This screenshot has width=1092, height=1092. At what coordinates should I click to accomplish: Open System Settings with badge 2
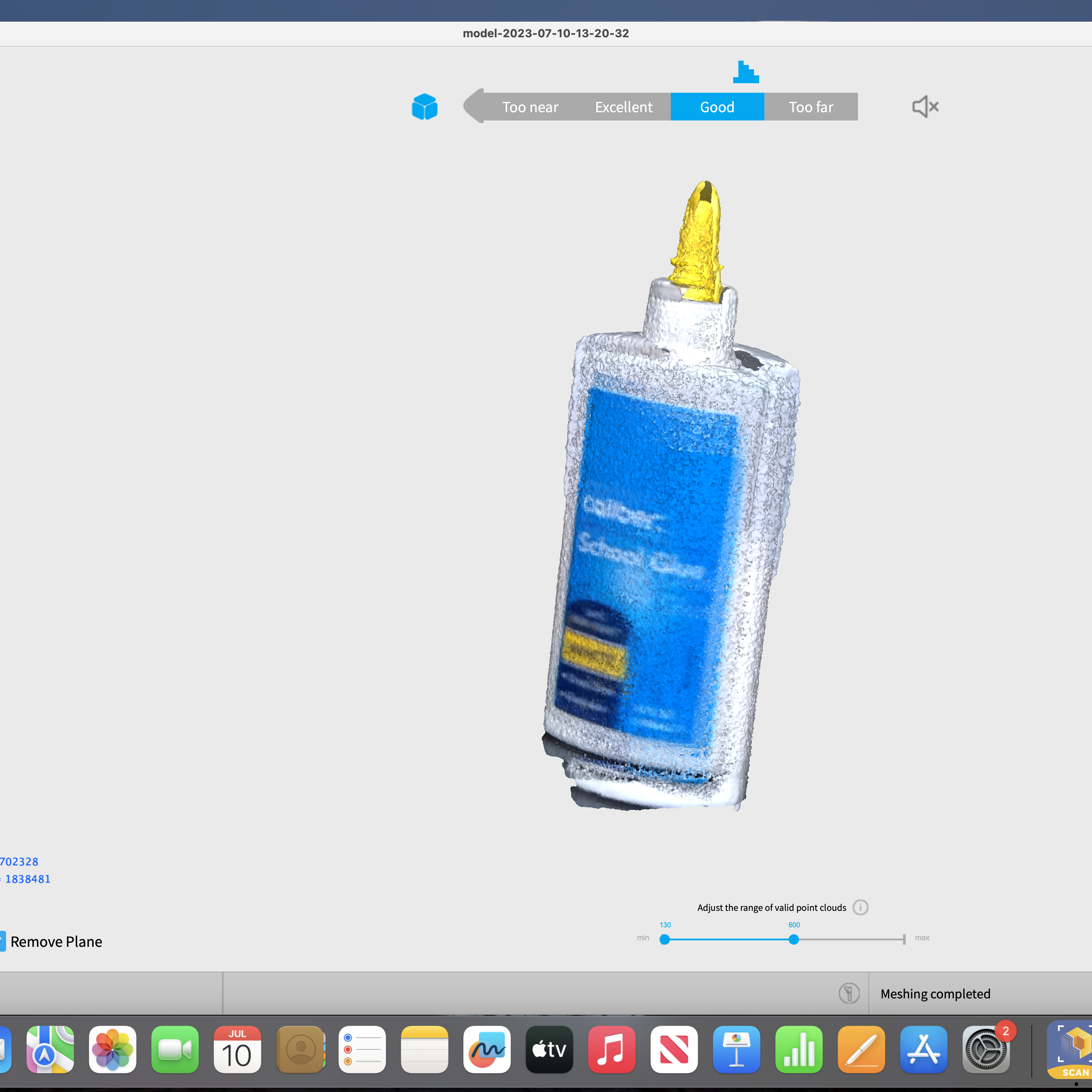pos(986,1050)
